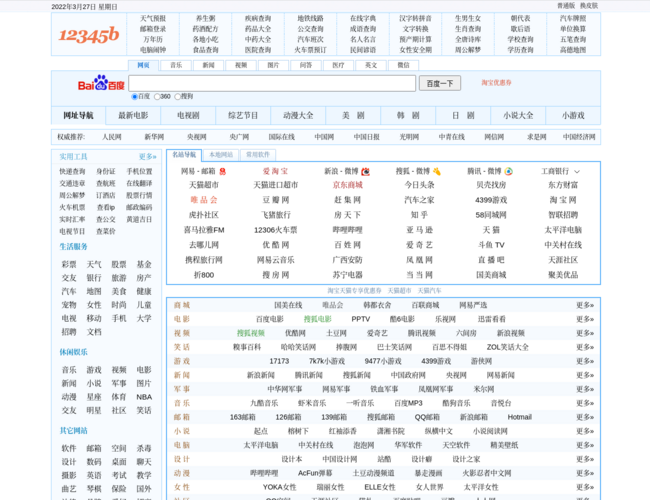Switch to 普通版 at top right
The height and width of the screenshot is (500, 650).
pos(566,6)
